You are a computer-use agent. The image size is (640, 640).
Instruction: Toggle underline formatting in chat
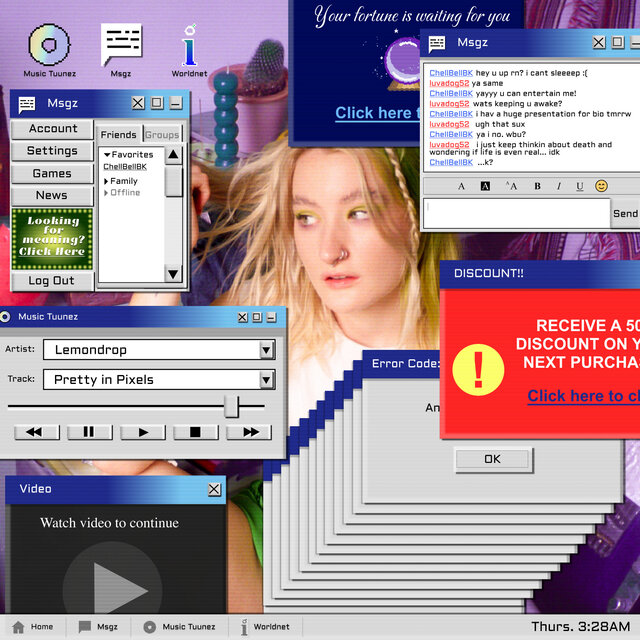coord(580,187)
